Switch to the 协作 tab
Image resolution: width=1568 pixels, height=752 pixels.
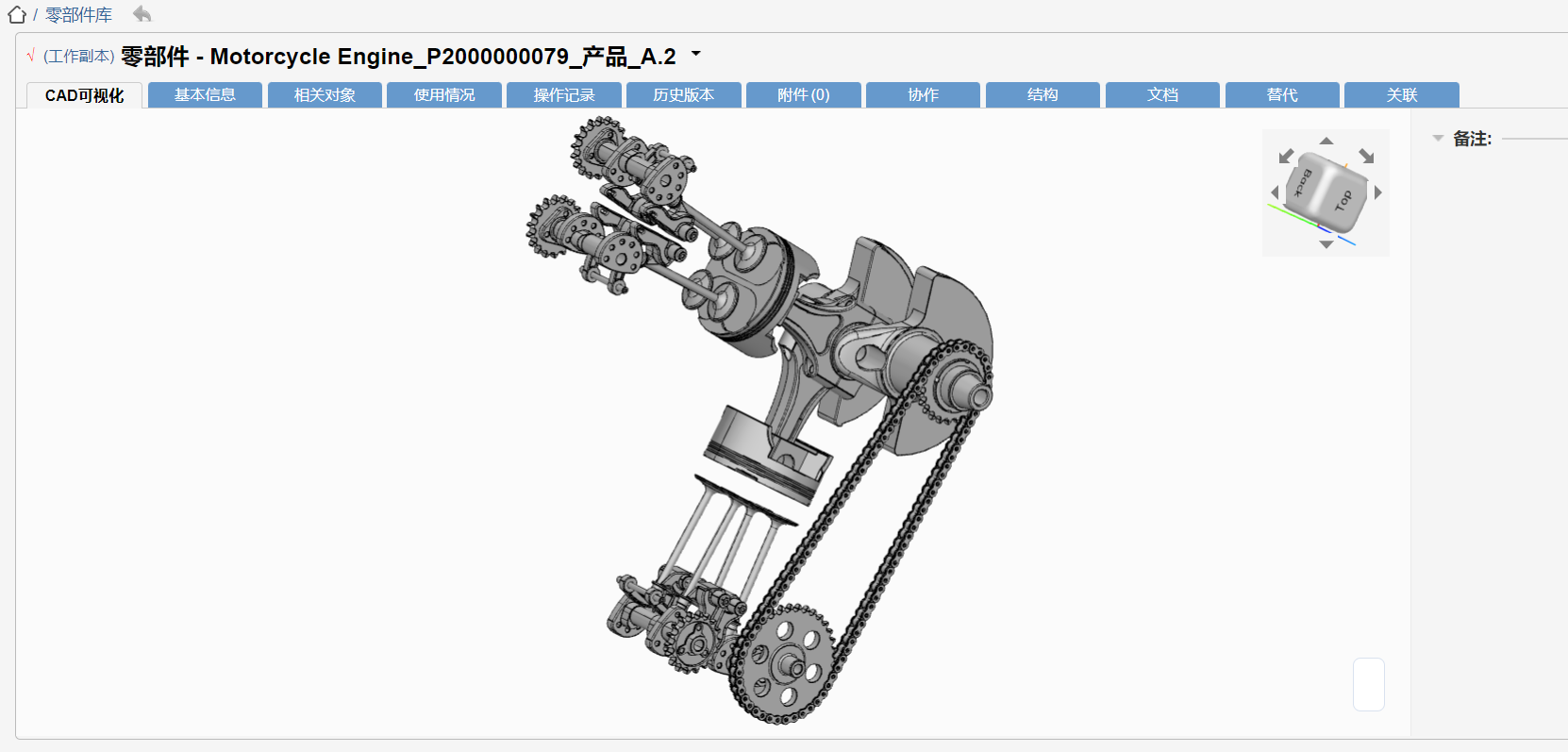(924, 95)
